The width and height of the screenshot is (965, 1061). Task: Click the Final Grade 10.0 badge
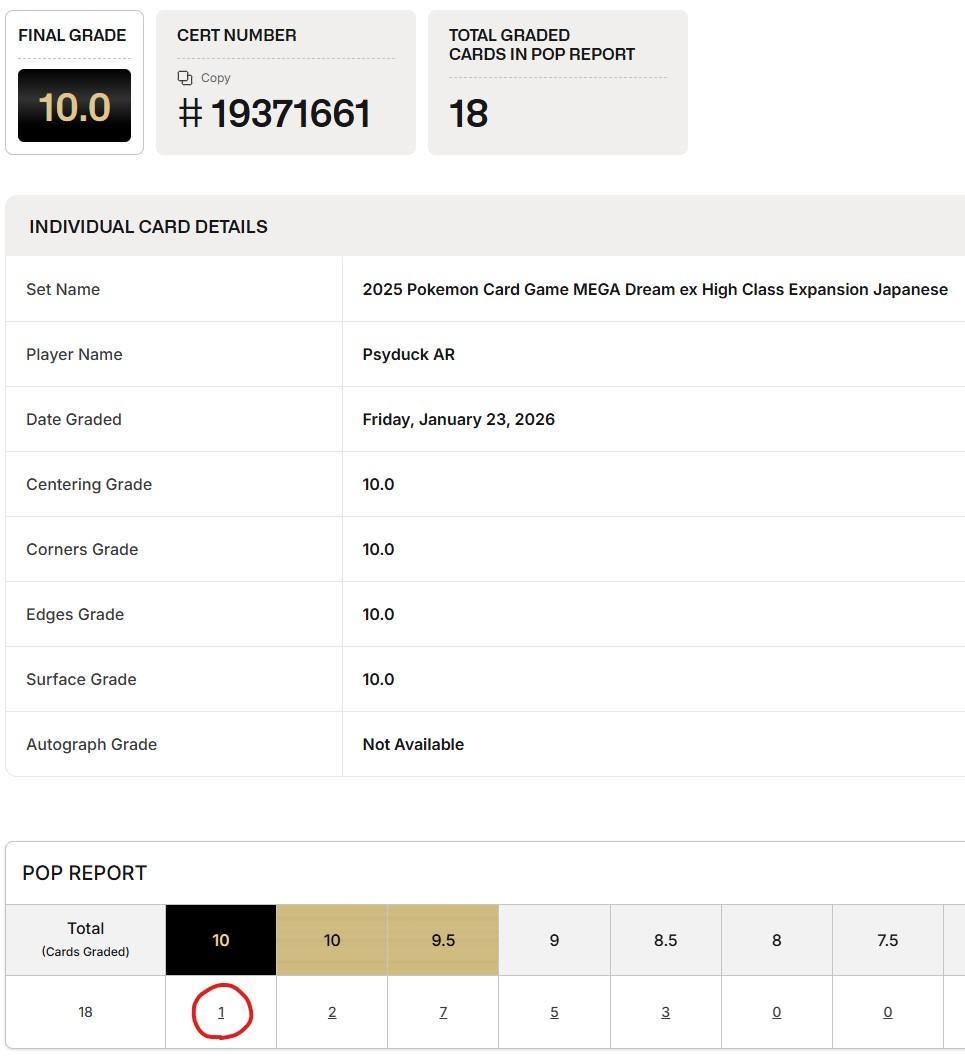tap(74, 106)
